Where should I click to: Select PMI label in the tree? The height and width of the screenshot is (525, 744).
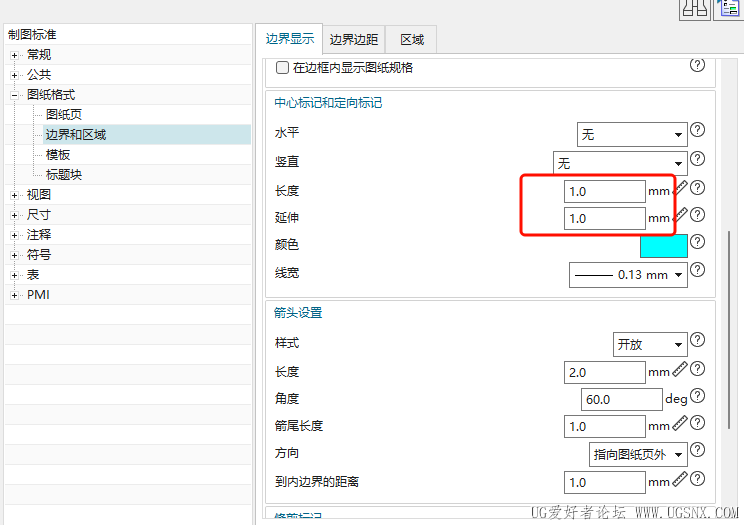38,295
